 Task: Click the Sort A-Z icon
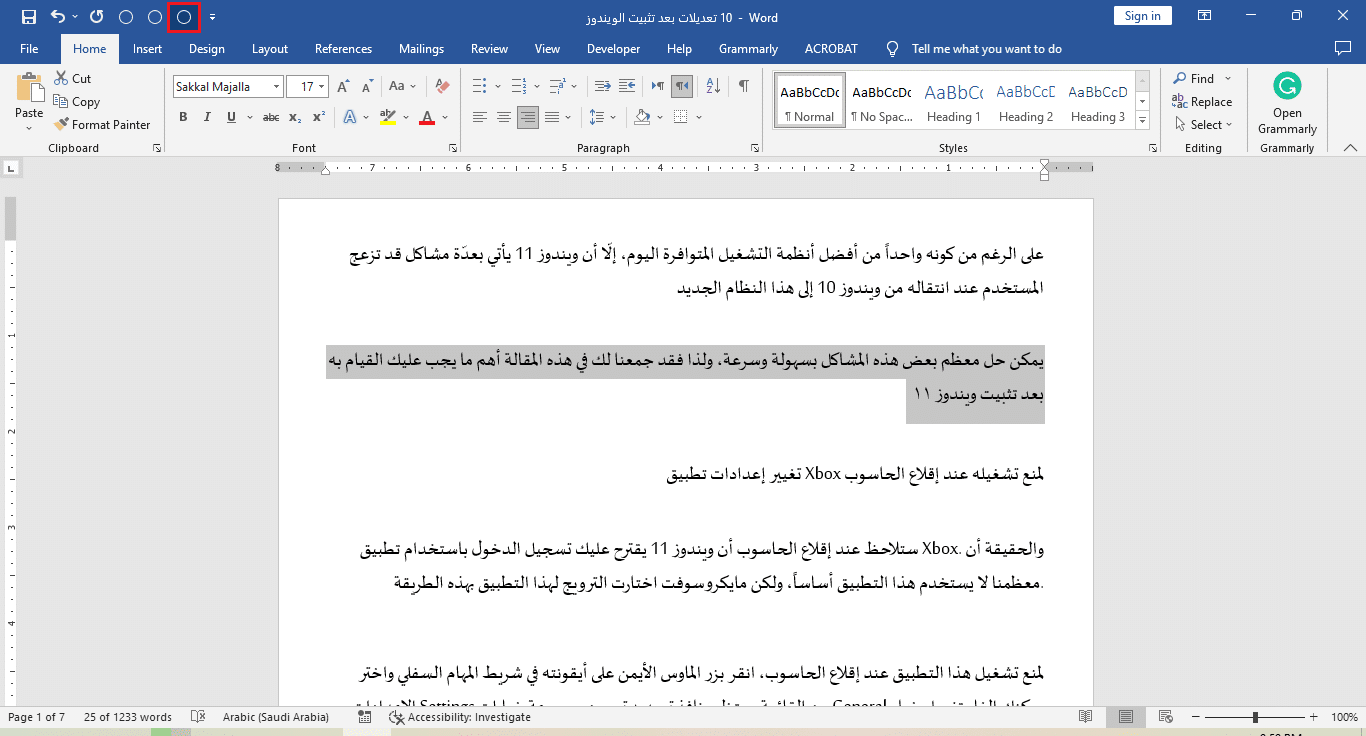[714, 87]
